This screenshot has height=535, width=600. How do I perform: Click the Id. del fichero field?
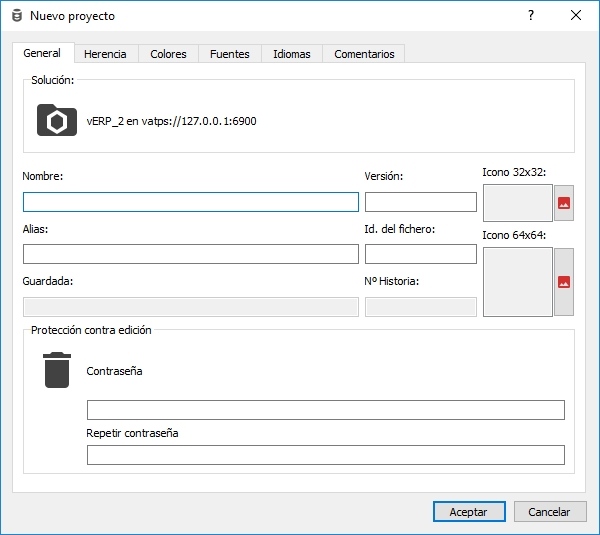420,254
